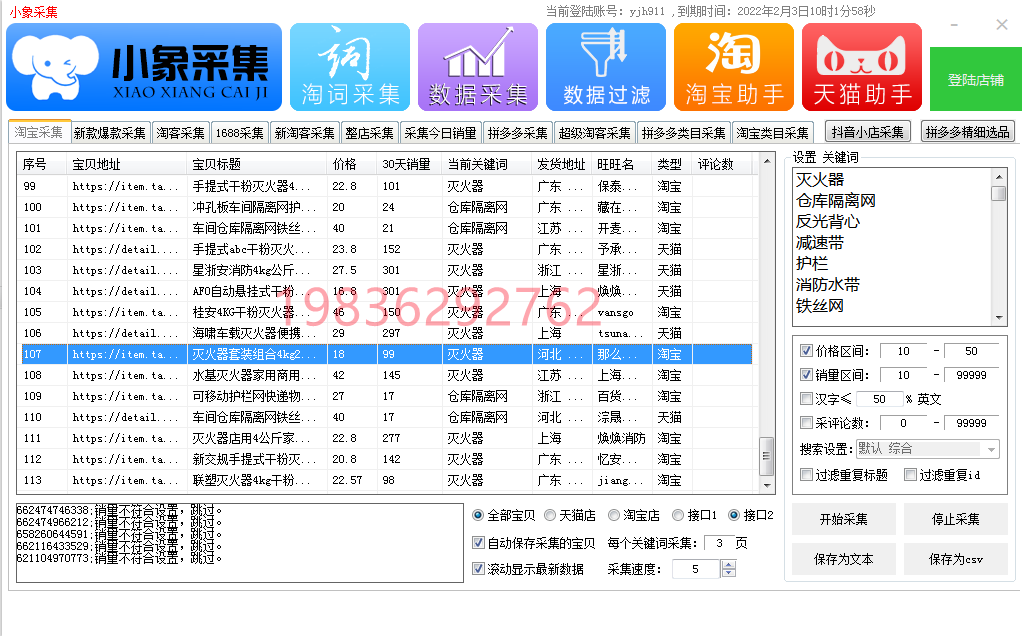Minimize the 小象采集 window
The height and width of the screenshot is (636, 1026).
954,25
